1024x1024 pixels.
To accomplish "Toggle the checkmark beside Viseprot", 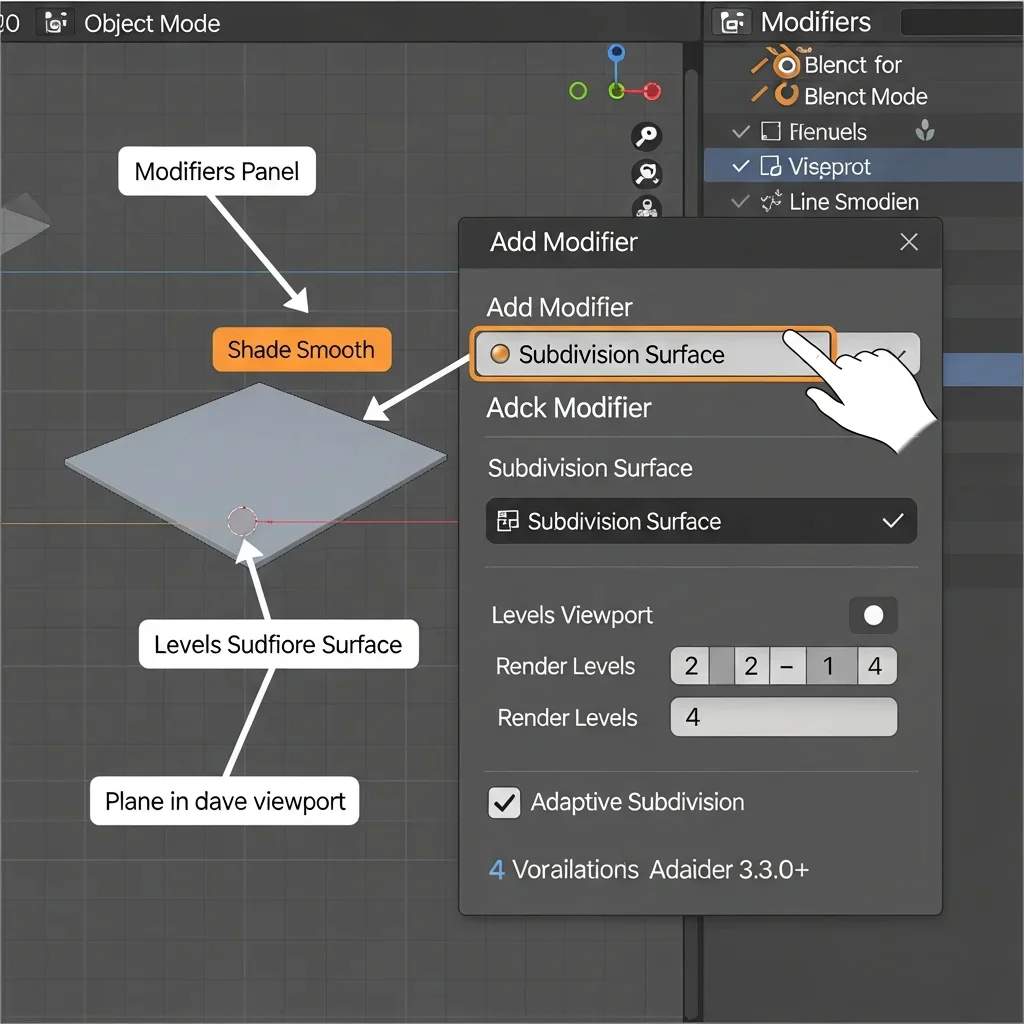I will [x=741, y=166].
